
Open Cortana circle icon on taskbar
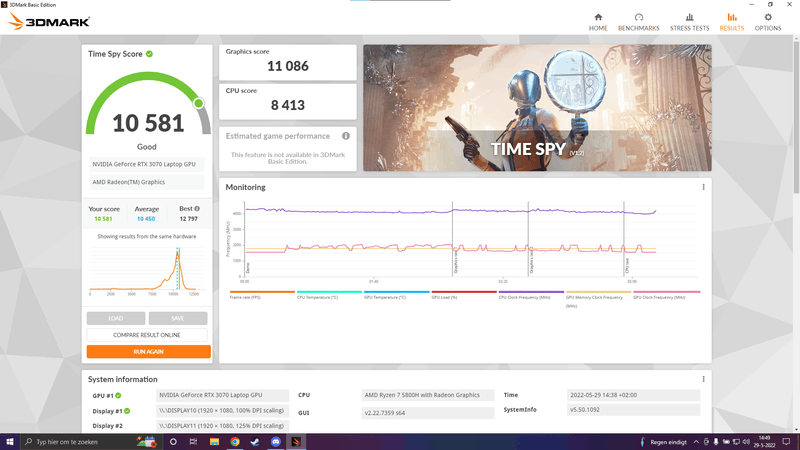click(x=173, y=442)
